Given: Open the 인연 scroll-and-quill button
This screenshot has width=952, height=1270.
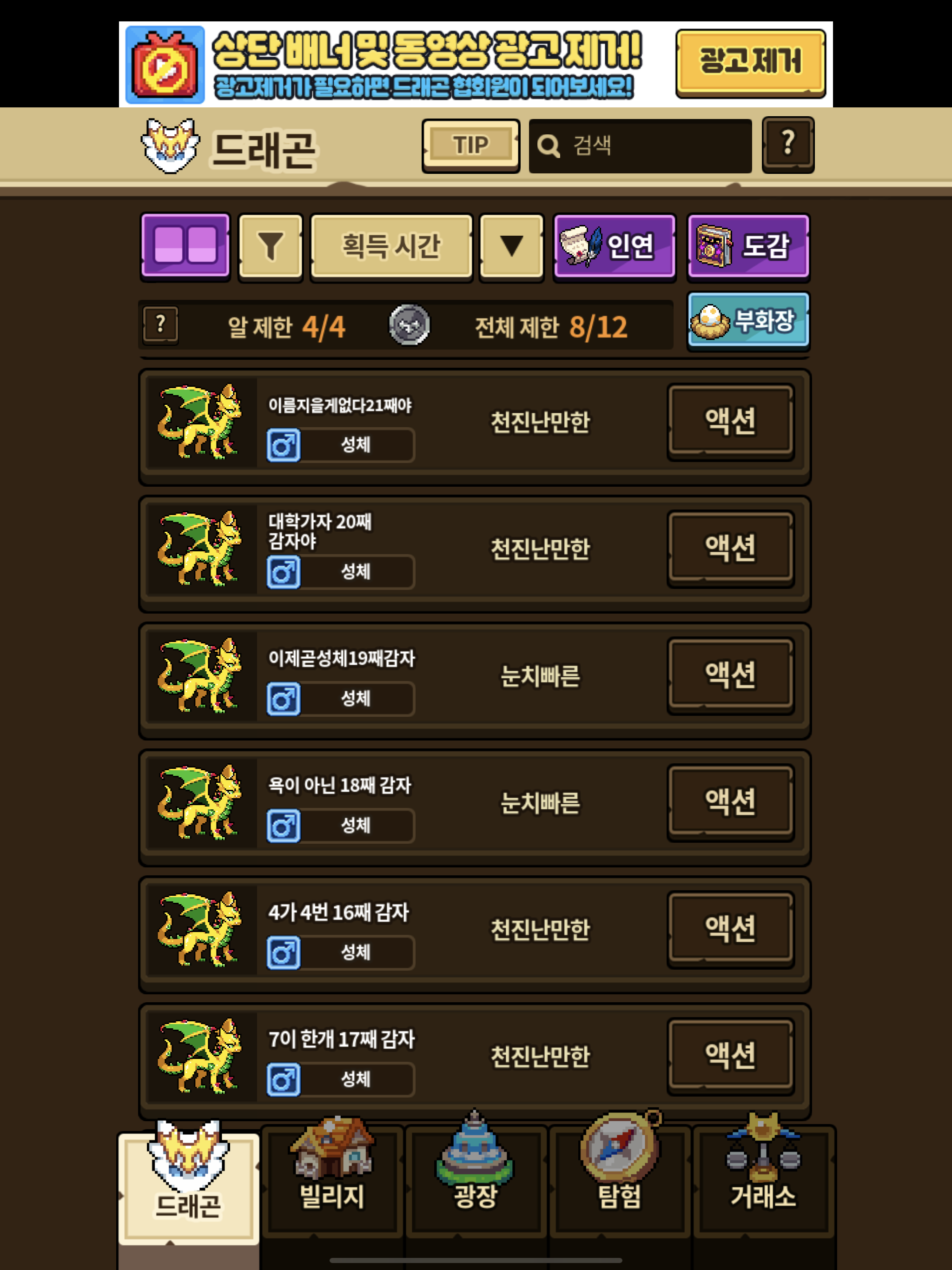Looking at the screenshot, I should [615, 246].
